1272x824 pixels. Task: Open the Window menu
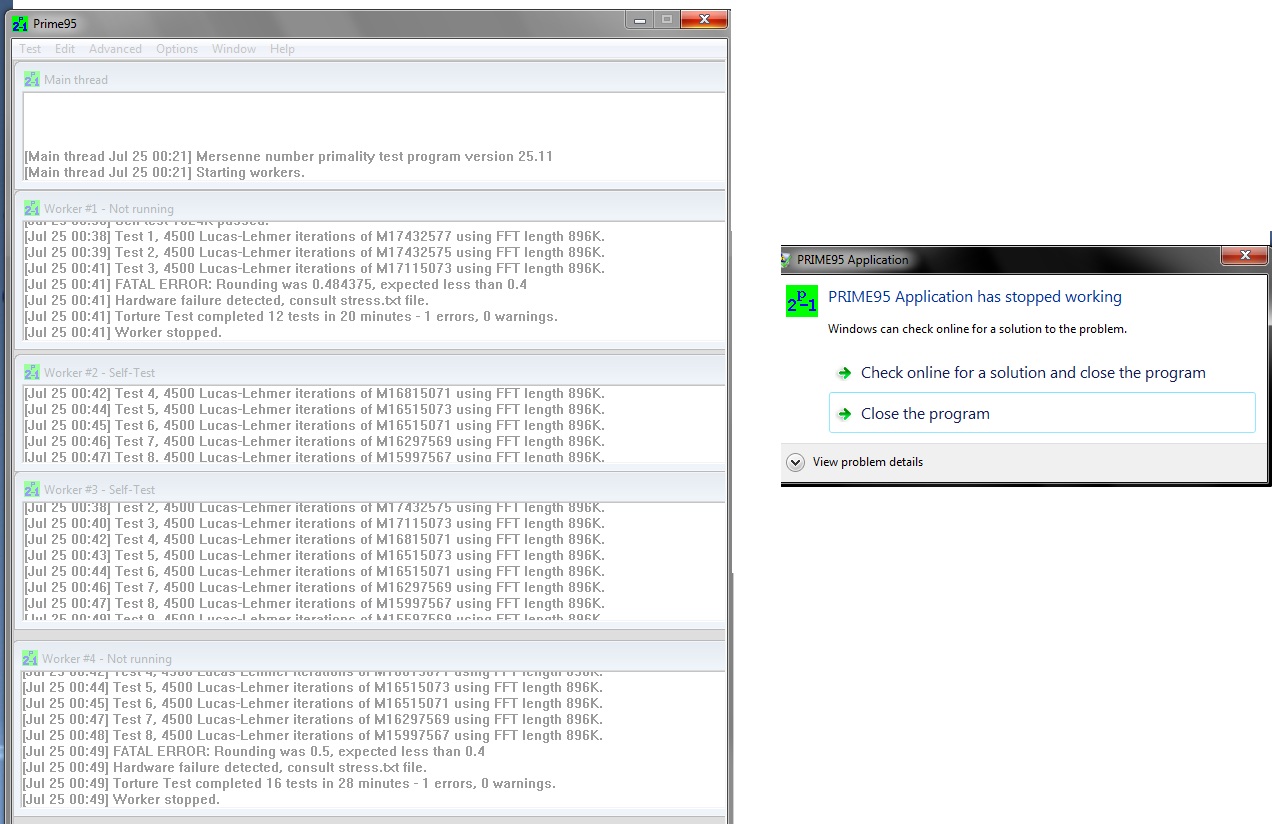pyautogui.click(x=234, y=49)
